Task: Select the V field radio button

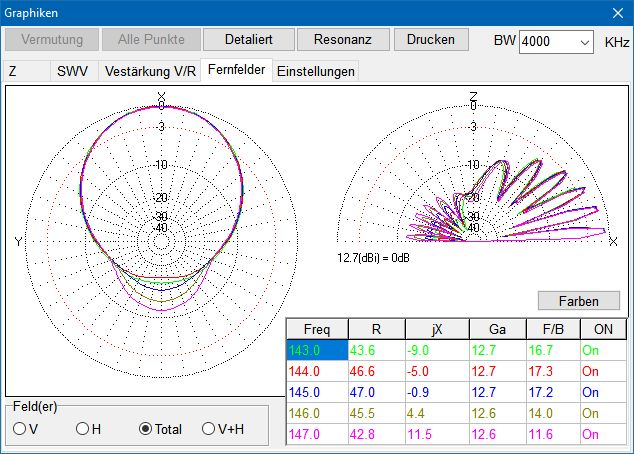Action: click(x=25, y=429)
